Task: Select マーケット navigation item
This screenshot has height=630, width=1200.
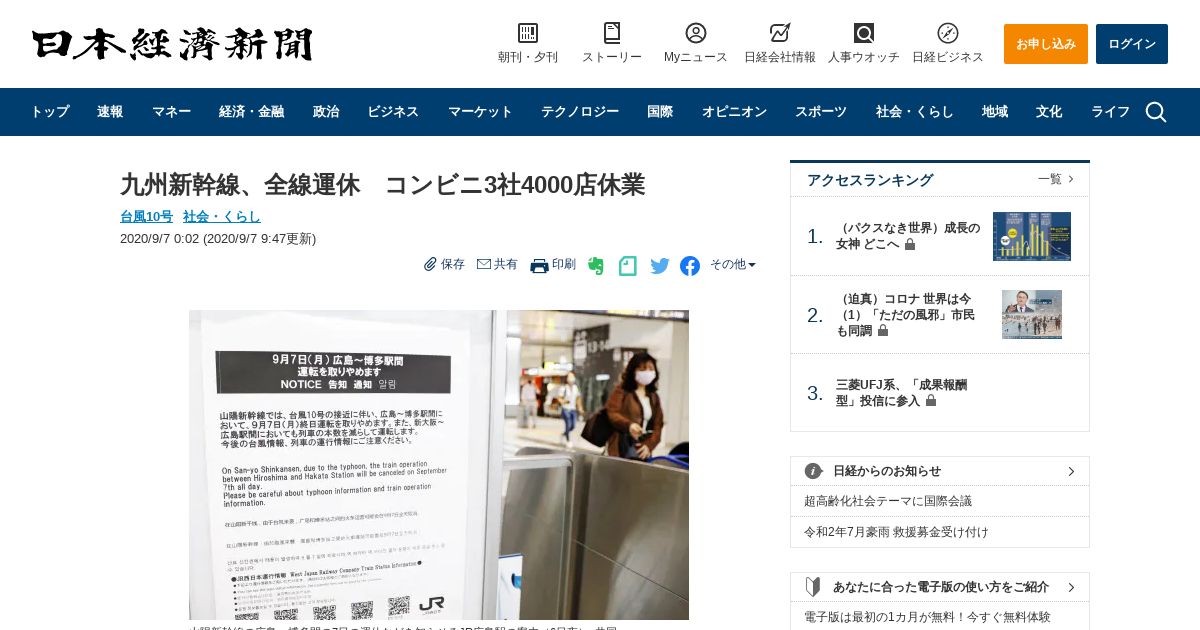Action: pos(480,112)
